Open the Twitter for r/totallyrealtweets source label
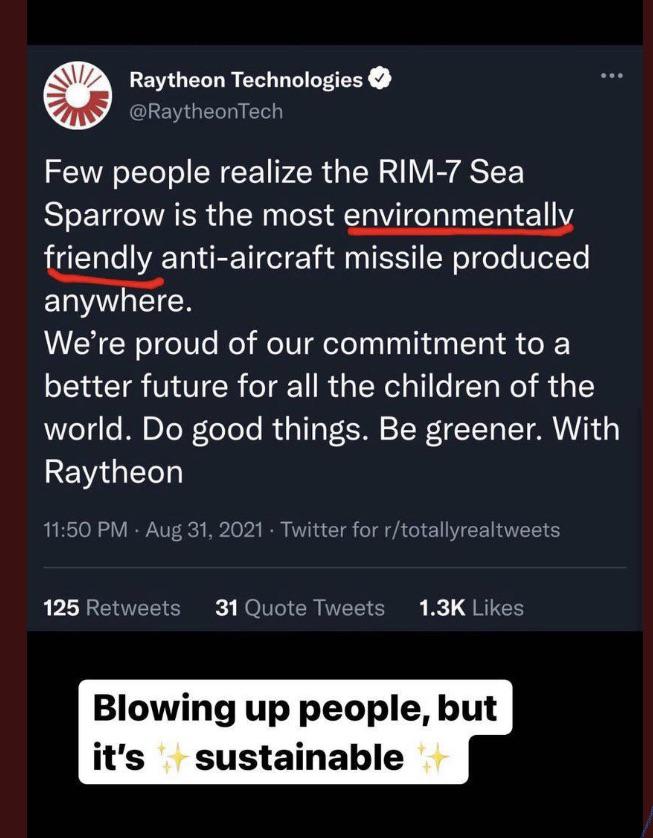The height and width of the screenshot is (838, 653). [420, 530]
